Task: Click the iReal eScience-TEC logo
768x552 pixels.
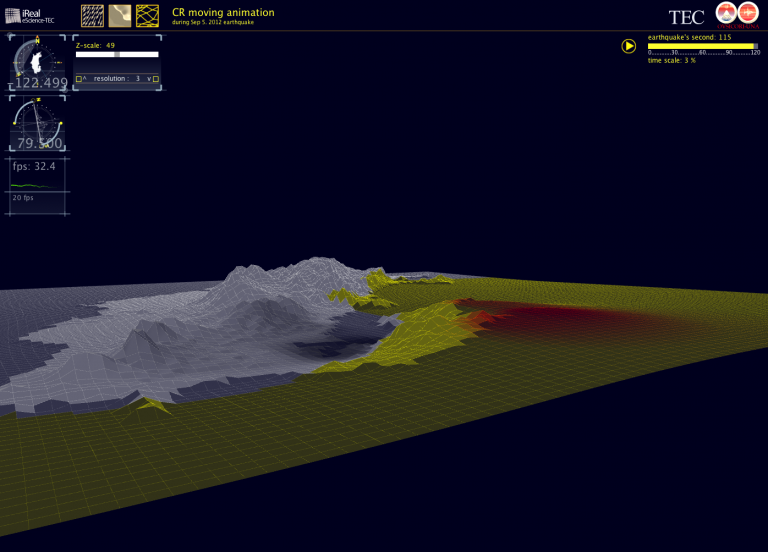Action: pos(29,15)
